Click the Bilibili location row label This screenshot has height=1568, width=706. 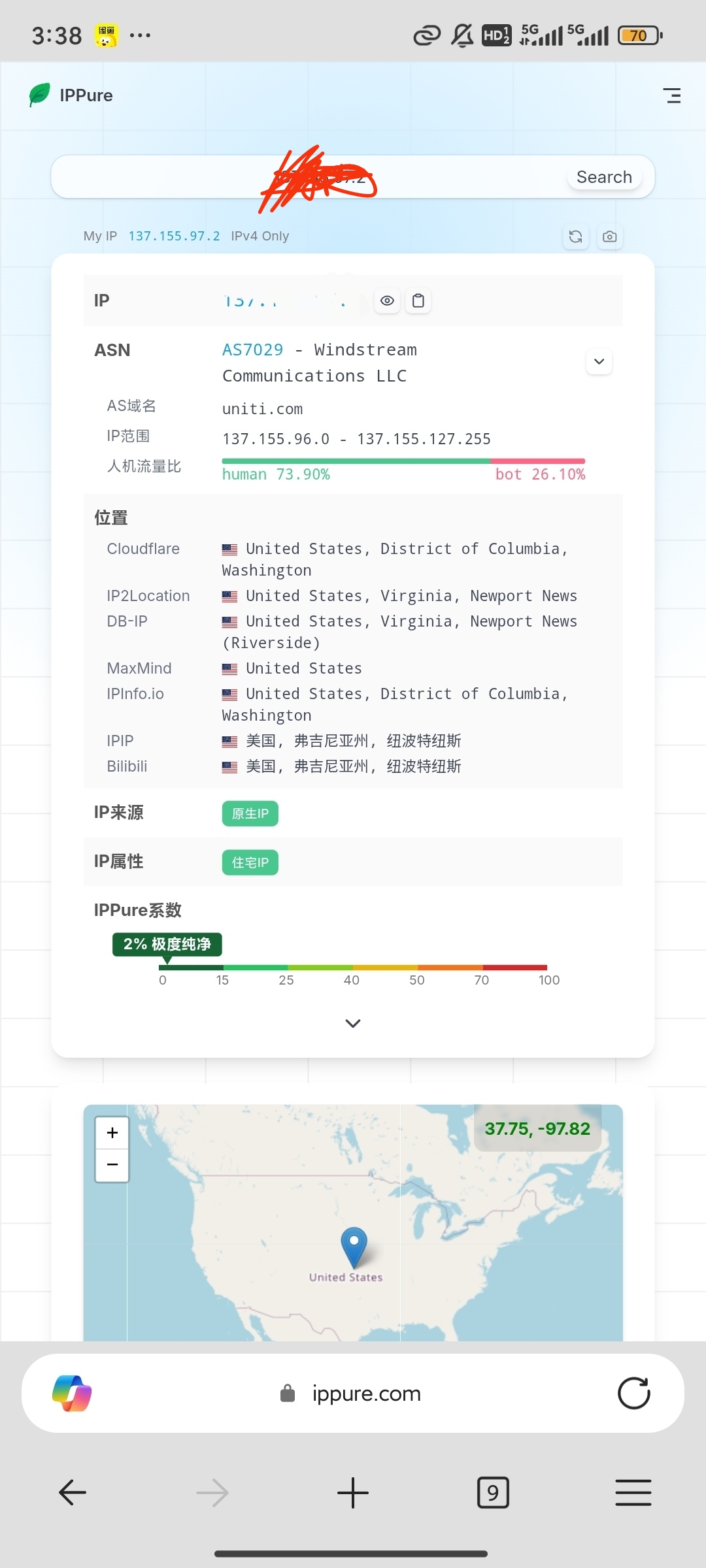pos(127,766)
